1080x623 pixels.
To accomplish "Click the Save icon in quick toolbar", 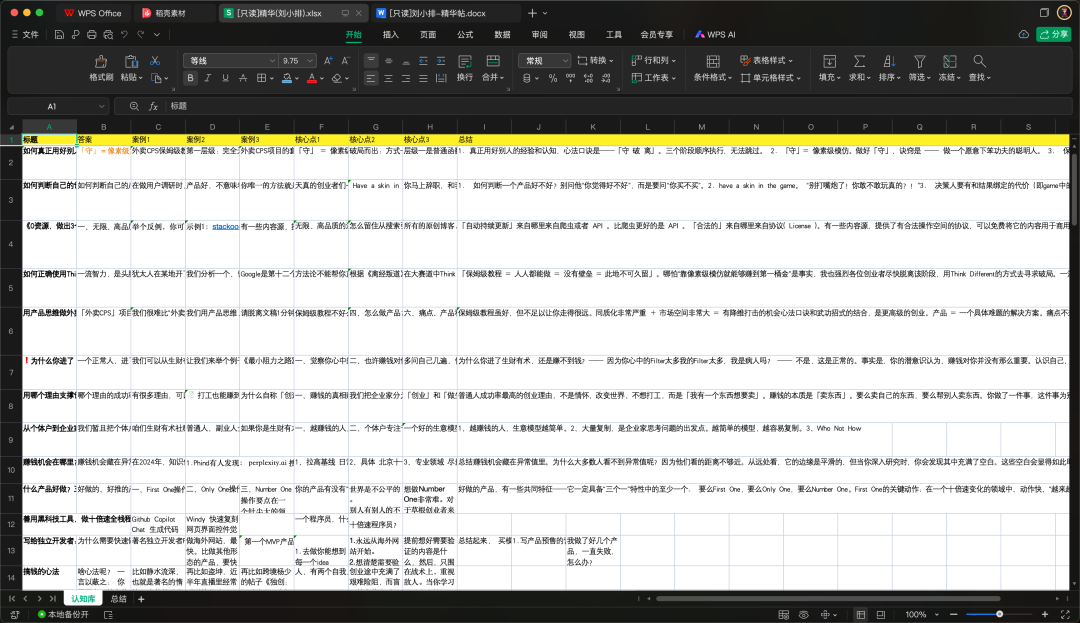I will point(59,34).
